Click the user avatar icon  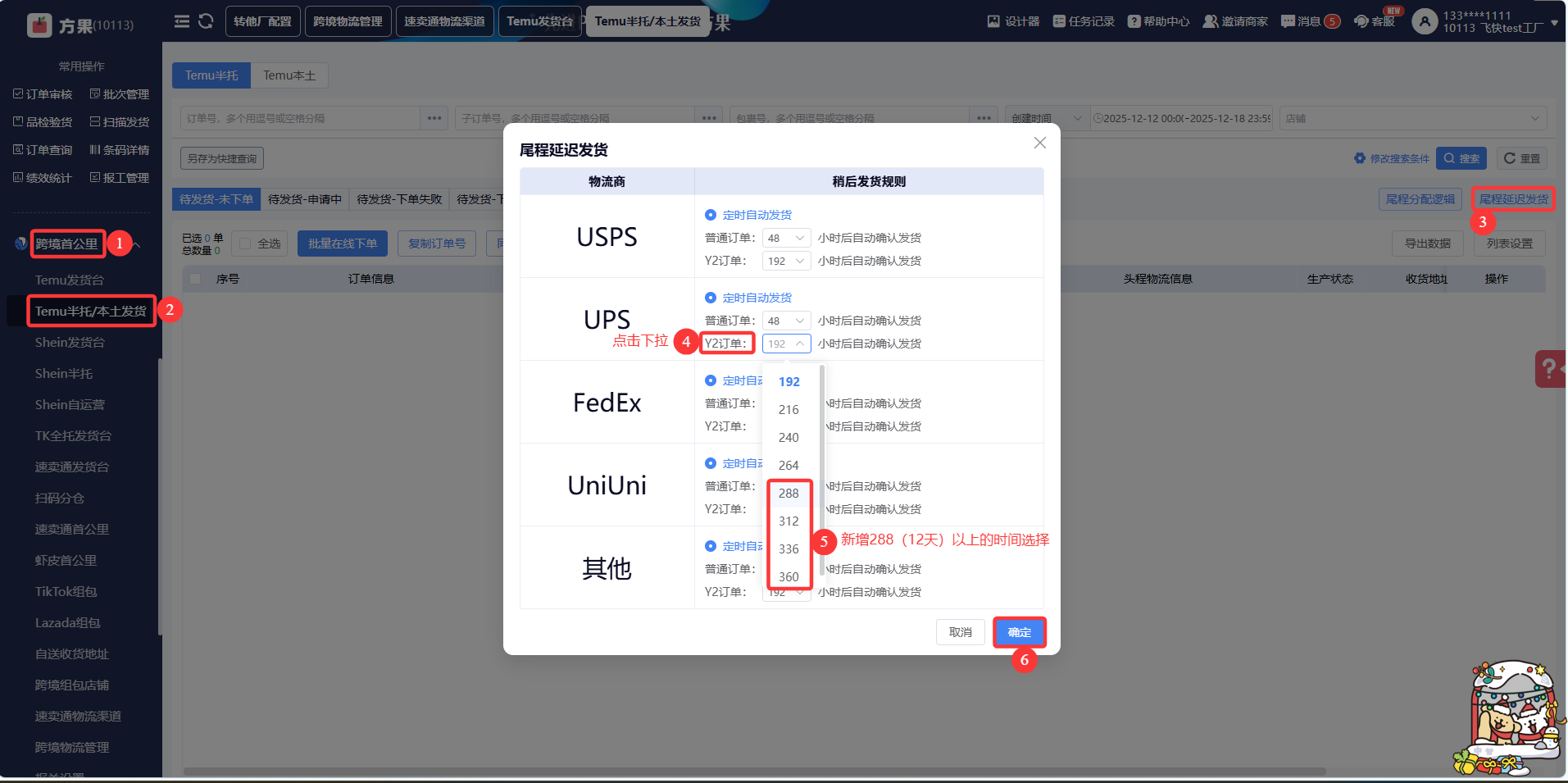point(1425,21)
